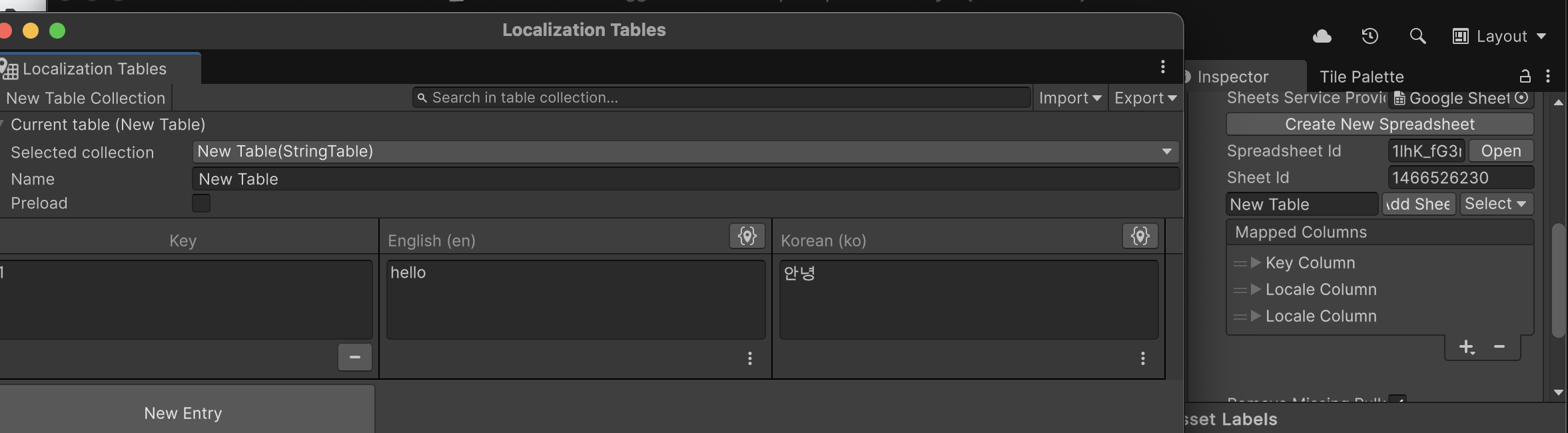This screenshot has height=433, width=1568.
Task: Open the English entry options kebab menu
Action: [x=750, y=358]
